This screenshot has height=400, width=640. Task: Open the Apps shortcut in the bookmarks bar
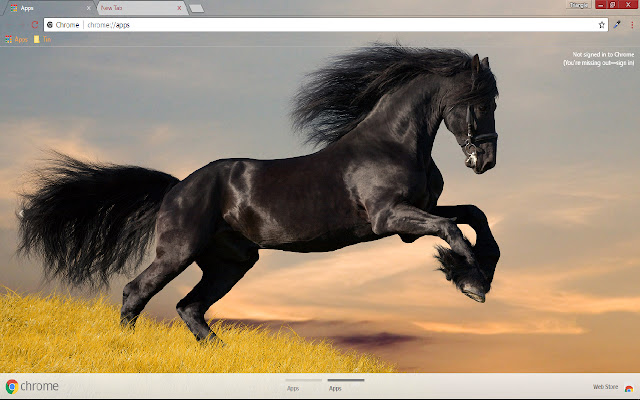(x=16, y=40)
